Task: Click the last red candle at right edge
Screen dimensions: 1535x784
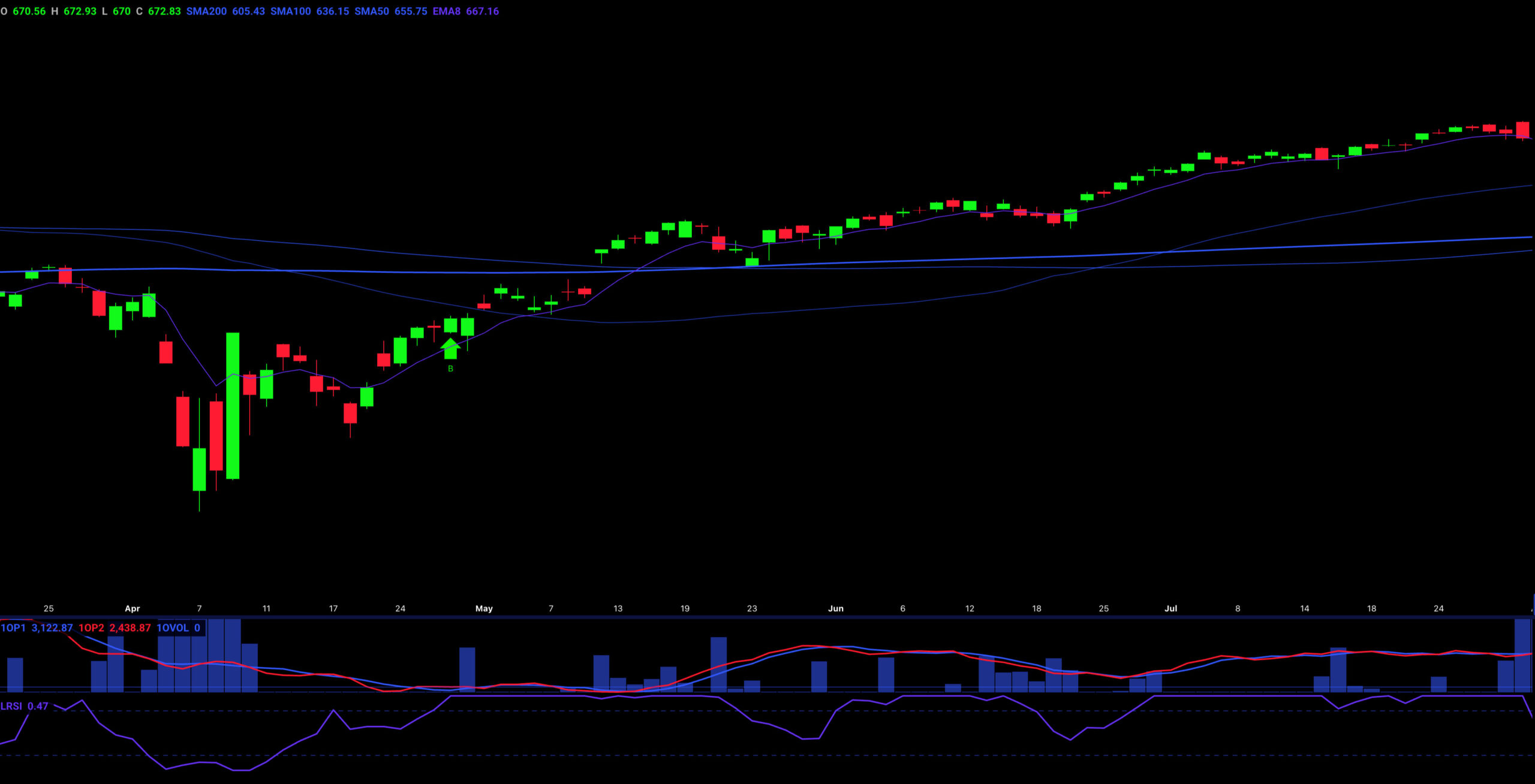Action: coord(1522,129)
